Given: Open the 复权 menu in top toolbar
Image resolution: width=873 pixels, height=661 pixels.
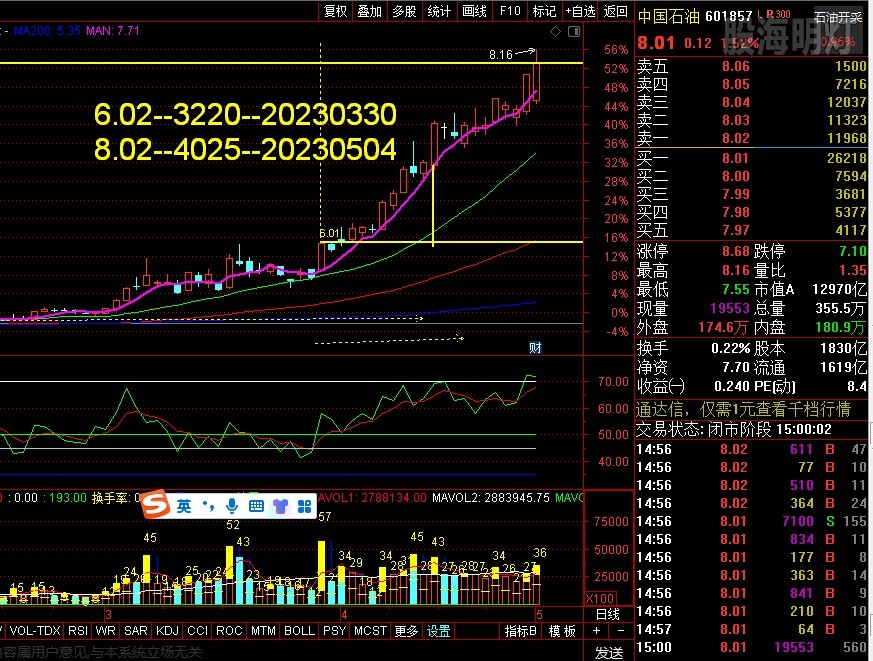Looking at the screenshot, I should pyautogui.click(x=335, y=11).
